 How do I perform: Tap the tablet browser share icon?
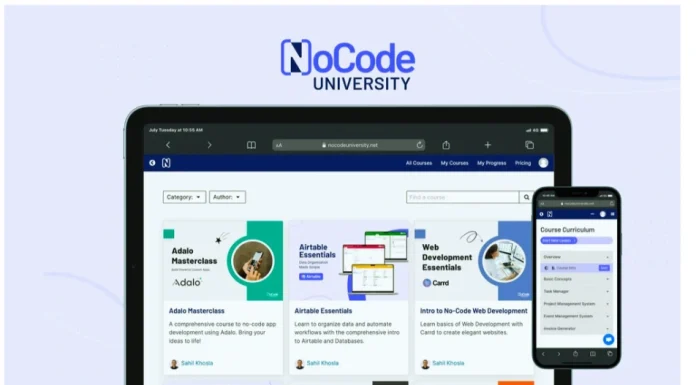446,145
